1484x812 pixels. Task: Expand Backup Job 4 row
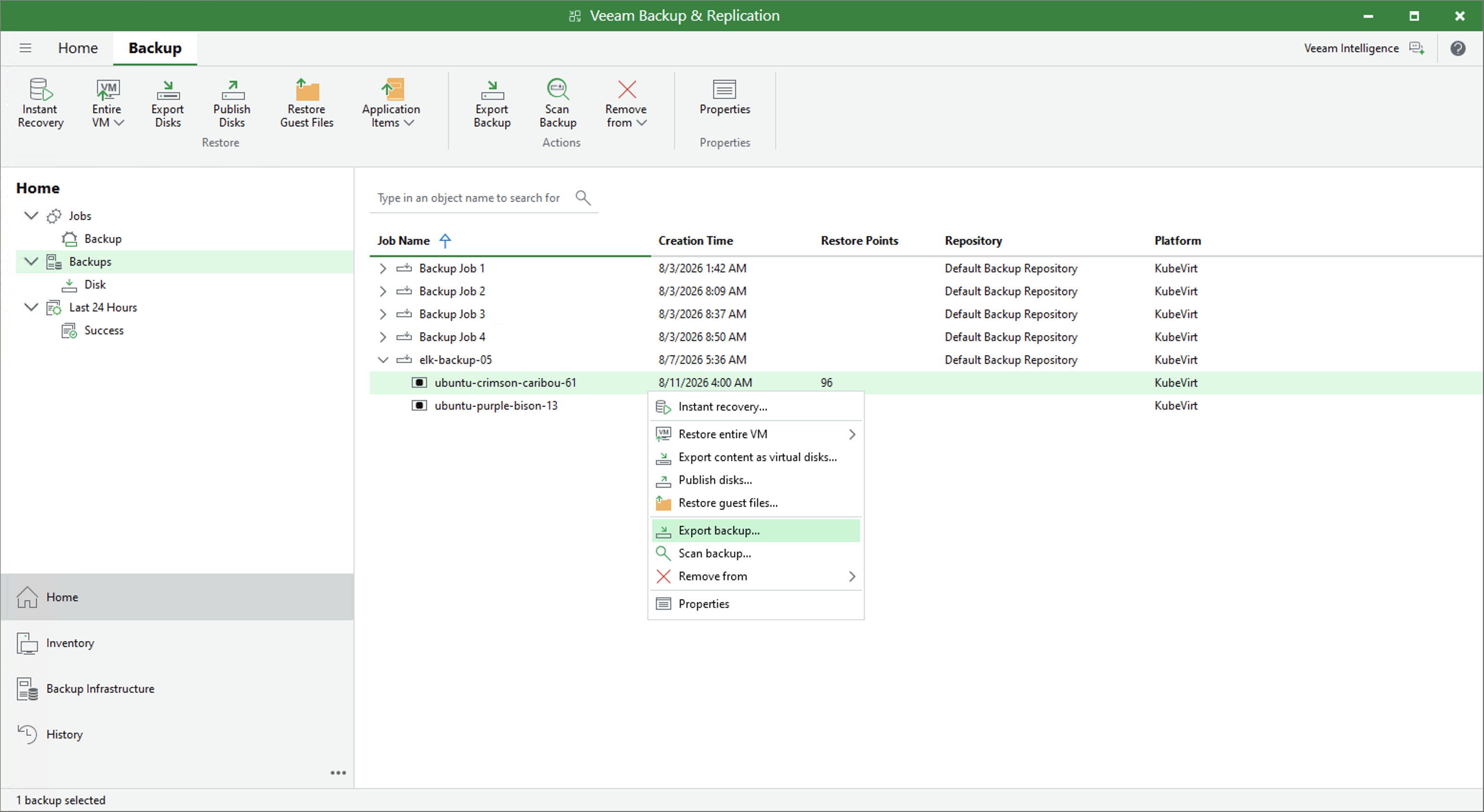pos(383,337)
